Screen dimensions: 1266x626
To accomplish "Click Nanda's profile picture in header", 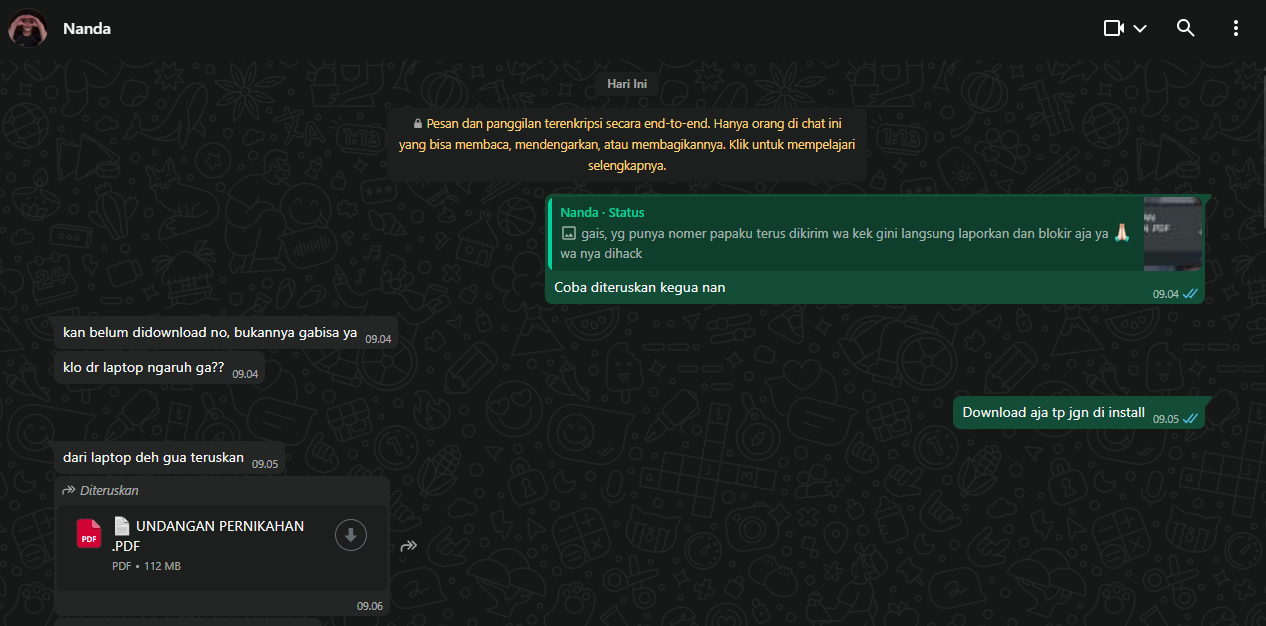I will tap(27, 28).
